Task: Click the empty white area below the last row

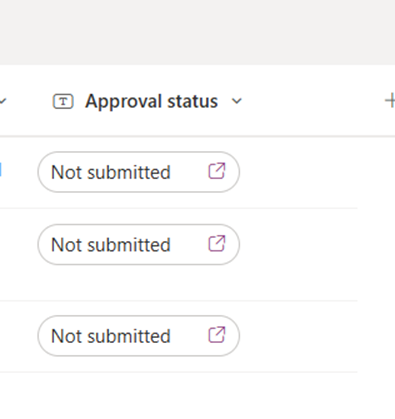Action: tap(197, 396)
